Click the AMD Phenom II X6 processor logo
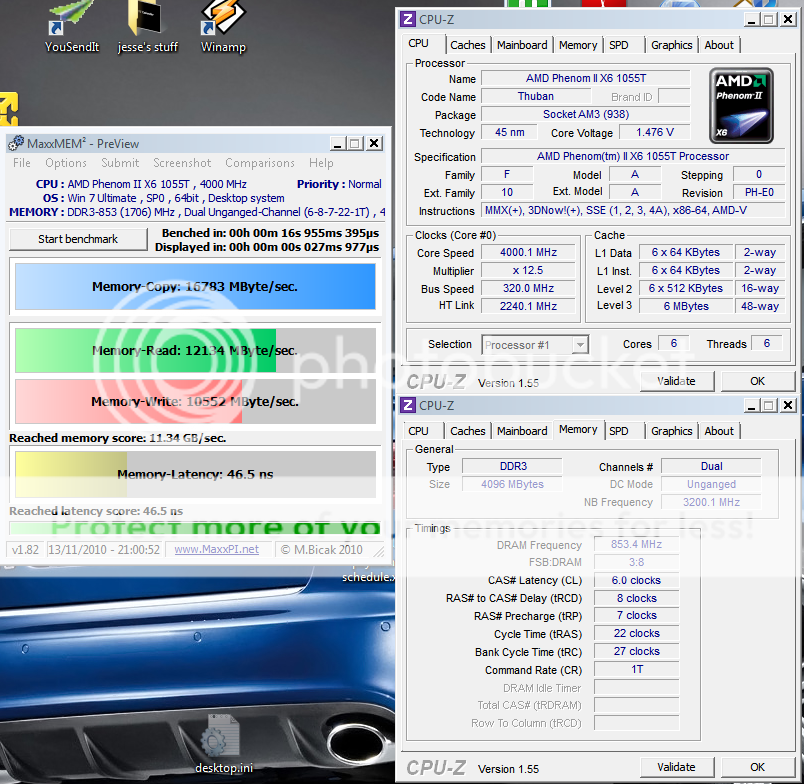The height and width of the screenshot is (784, 804). pos(741,106)
